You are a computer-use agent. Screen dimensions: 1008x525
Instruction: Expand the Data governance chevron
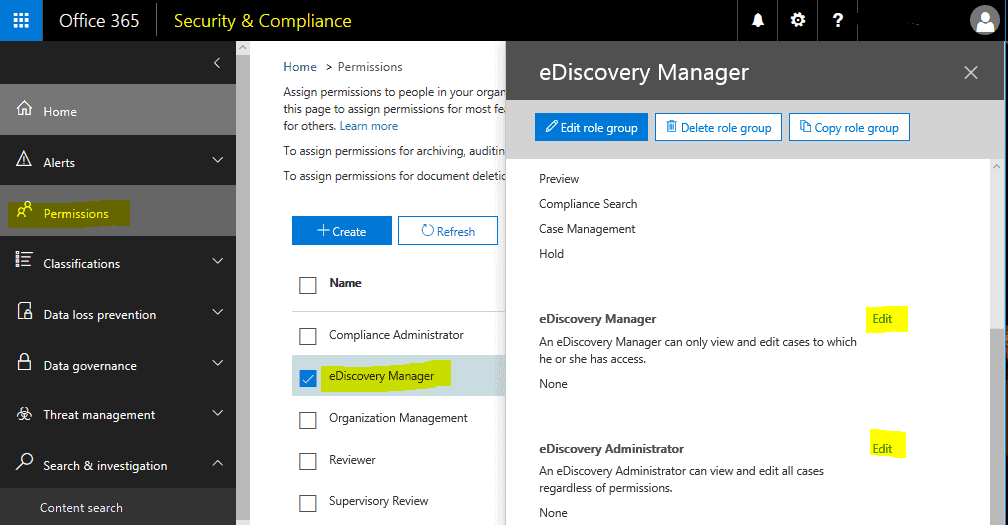click(218, 362)
